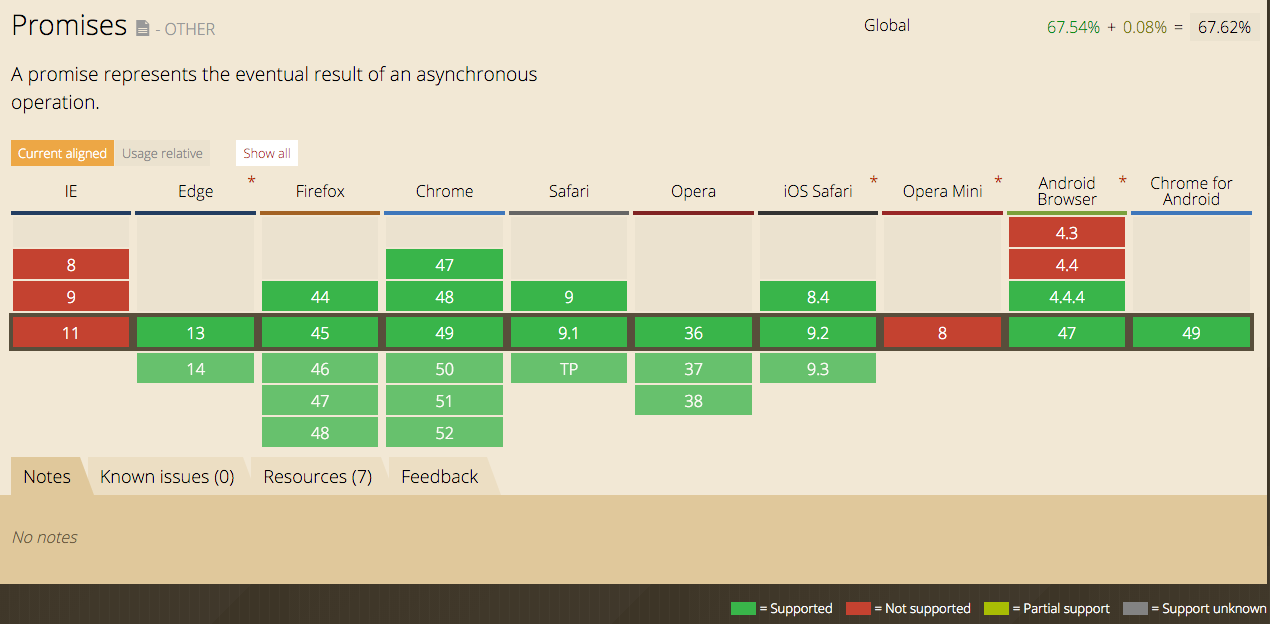Click Chrome version 52 cell

click(444, 433)
